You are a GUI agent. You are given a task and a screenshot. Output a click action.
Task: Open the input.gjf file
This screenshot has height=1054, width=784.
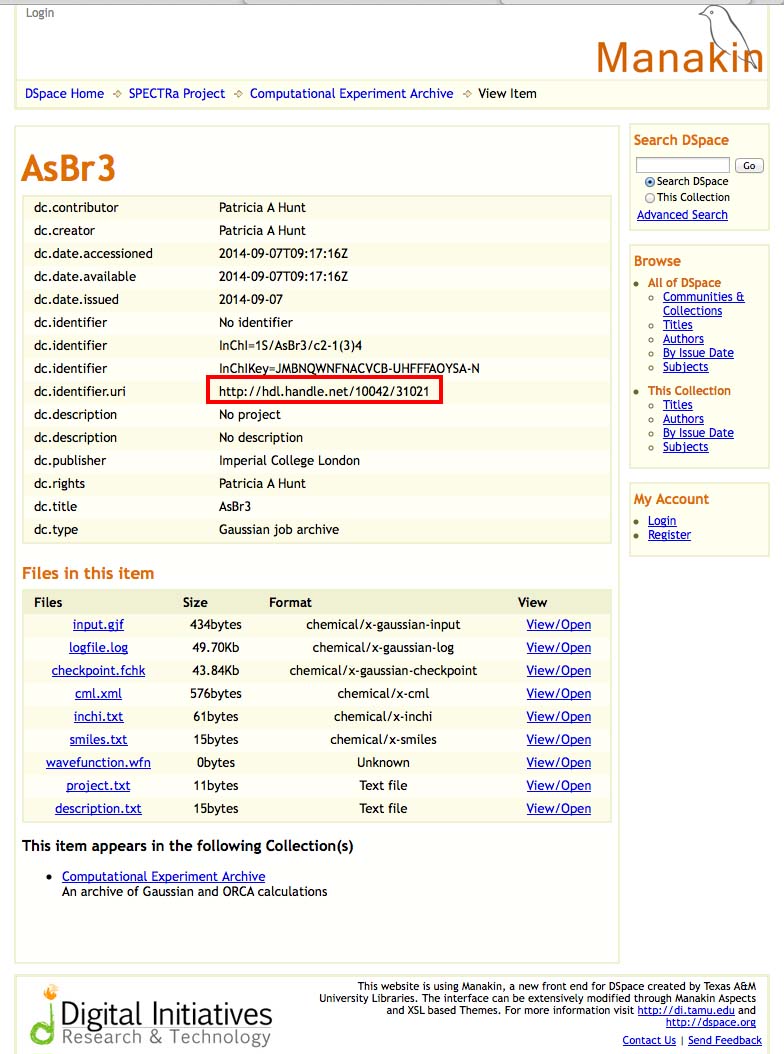click(98, 625)
